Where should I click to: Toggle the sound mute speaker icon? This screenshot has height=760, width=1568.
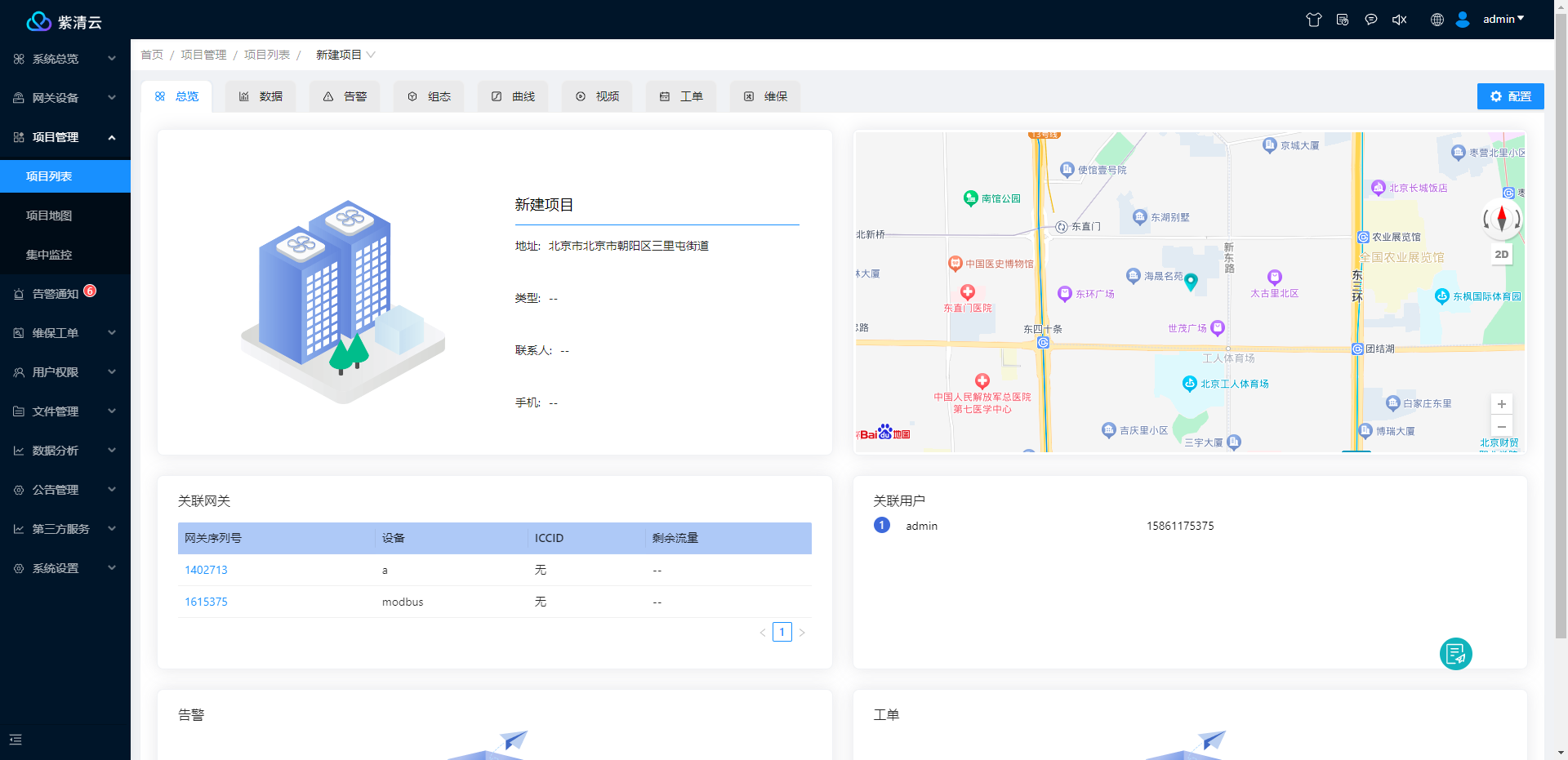point(1399,20)
